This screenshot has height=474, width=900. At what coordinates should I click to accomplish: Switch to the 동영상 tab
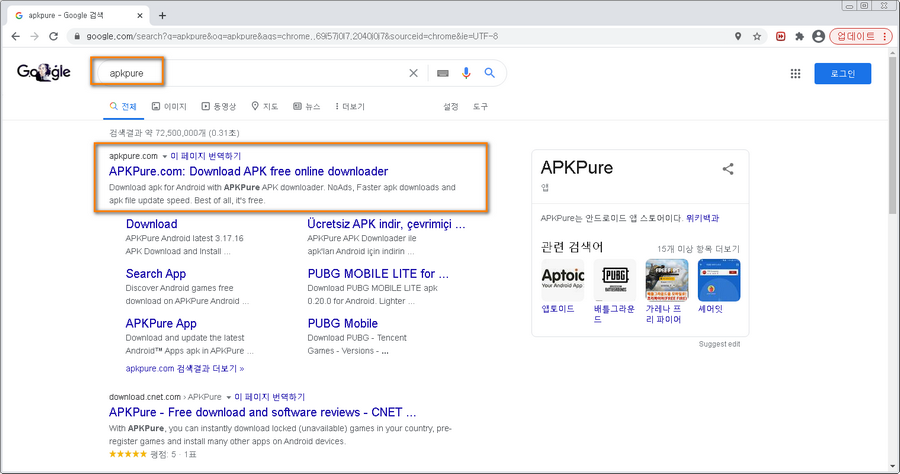click(219, 106)
